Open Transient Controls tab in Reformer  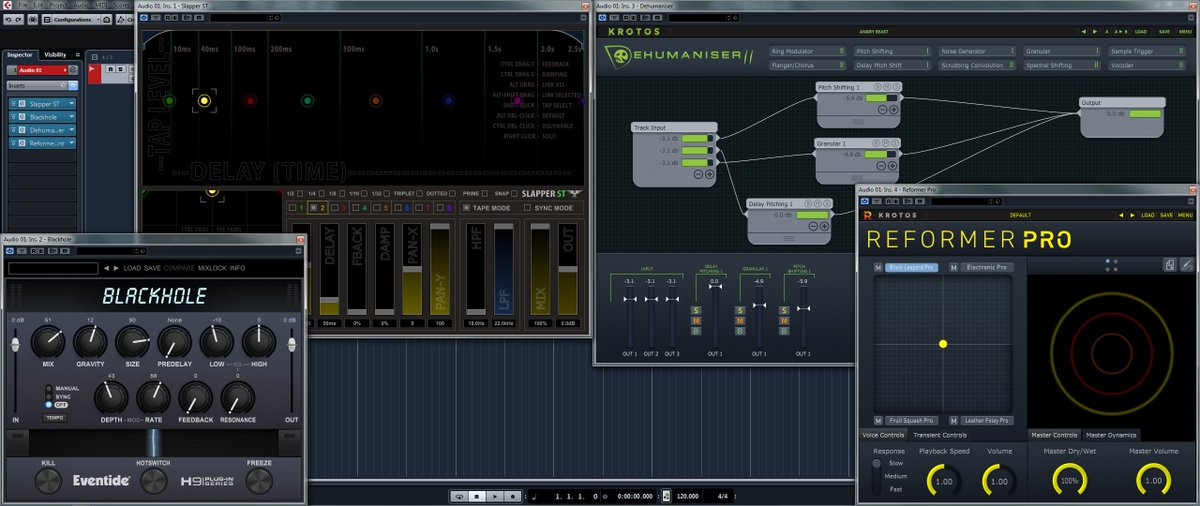pos(941,435)
